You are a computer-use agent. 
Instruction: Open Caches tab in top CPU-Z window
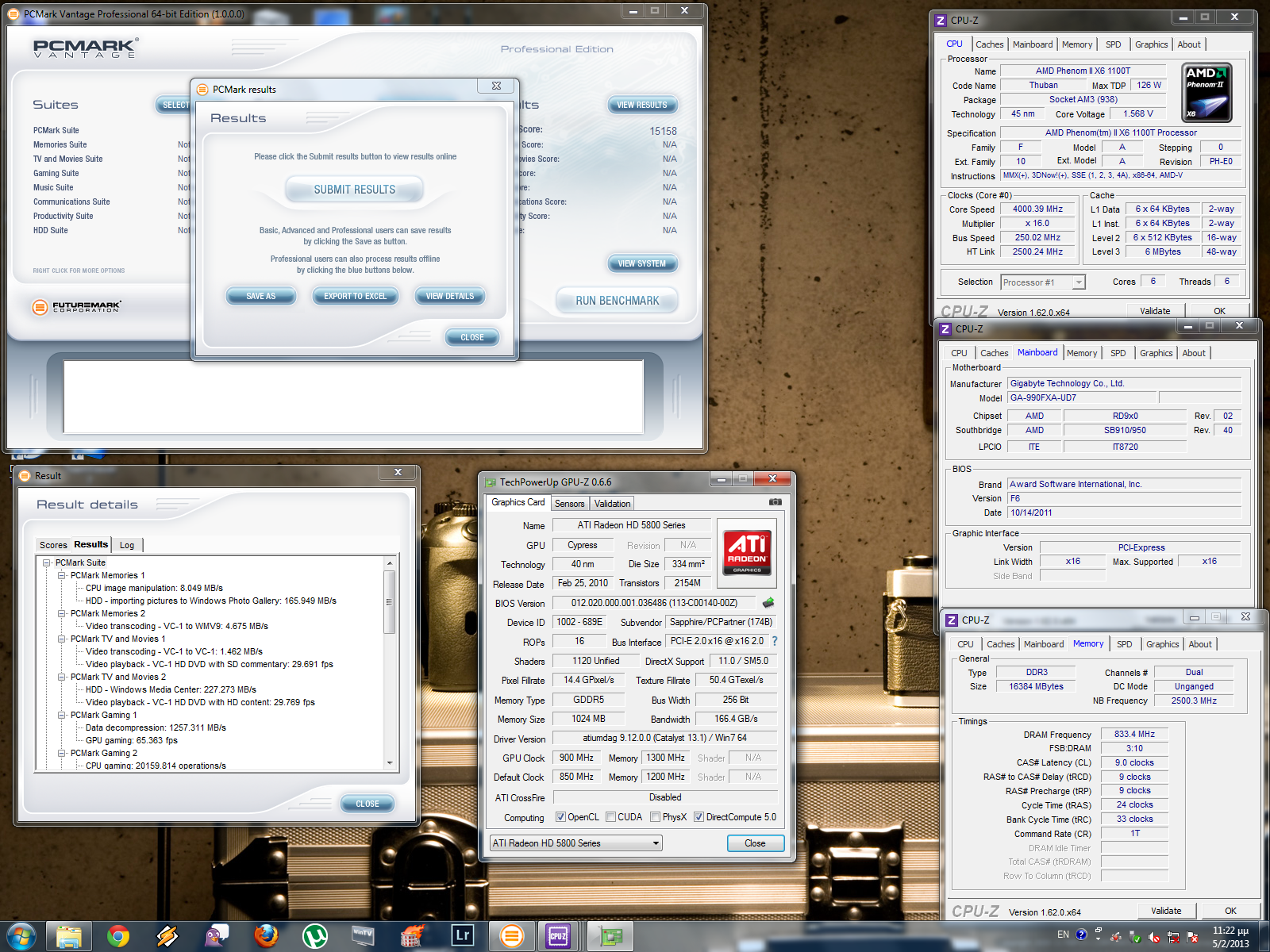pos(989,44)
